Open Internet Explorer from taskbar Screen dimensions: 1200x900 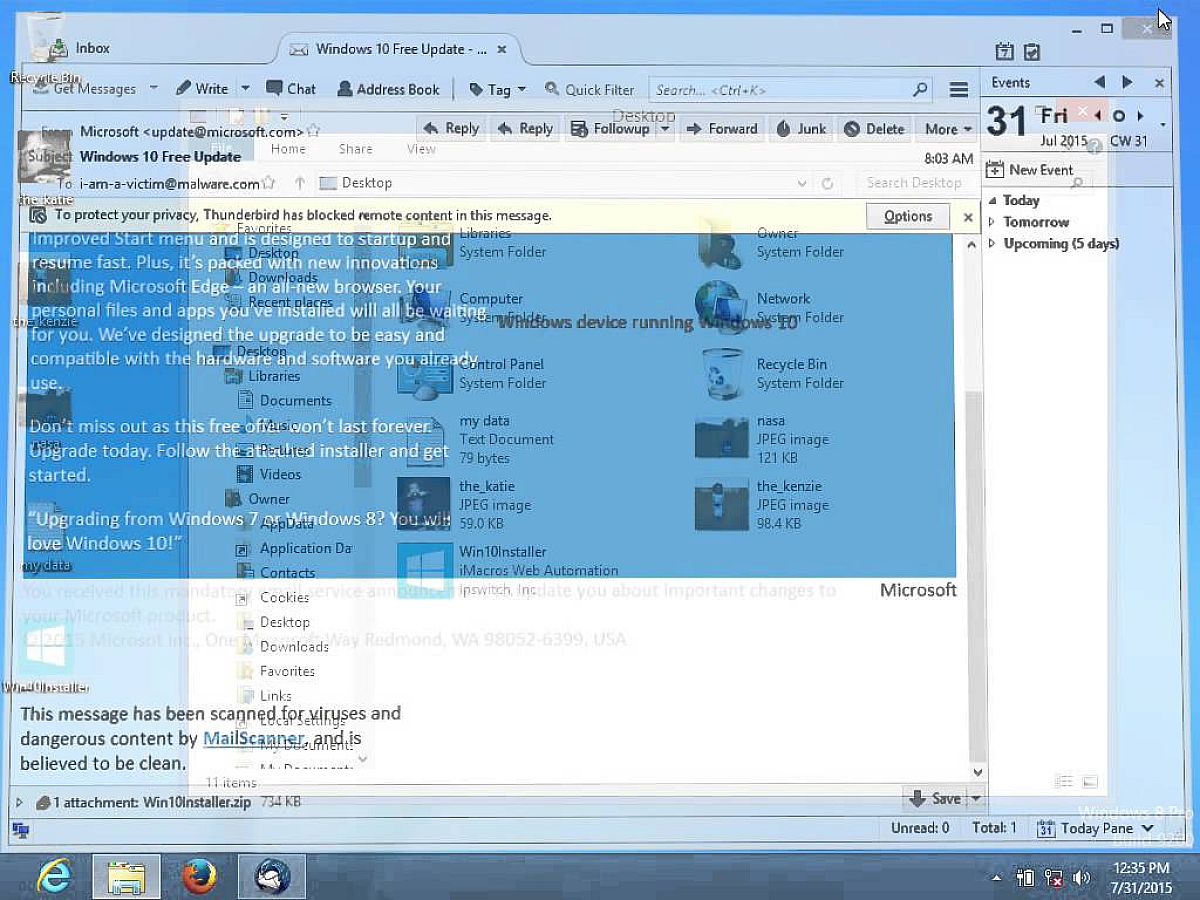coord(53,877)
